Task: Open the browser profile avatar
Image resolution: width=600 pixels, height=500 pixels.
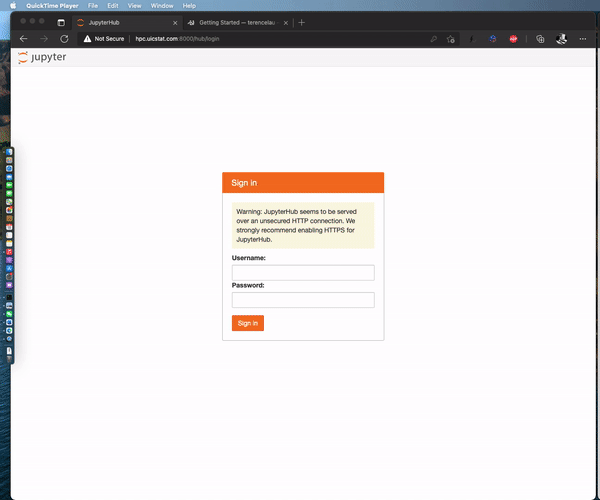Action: [561, 39]
